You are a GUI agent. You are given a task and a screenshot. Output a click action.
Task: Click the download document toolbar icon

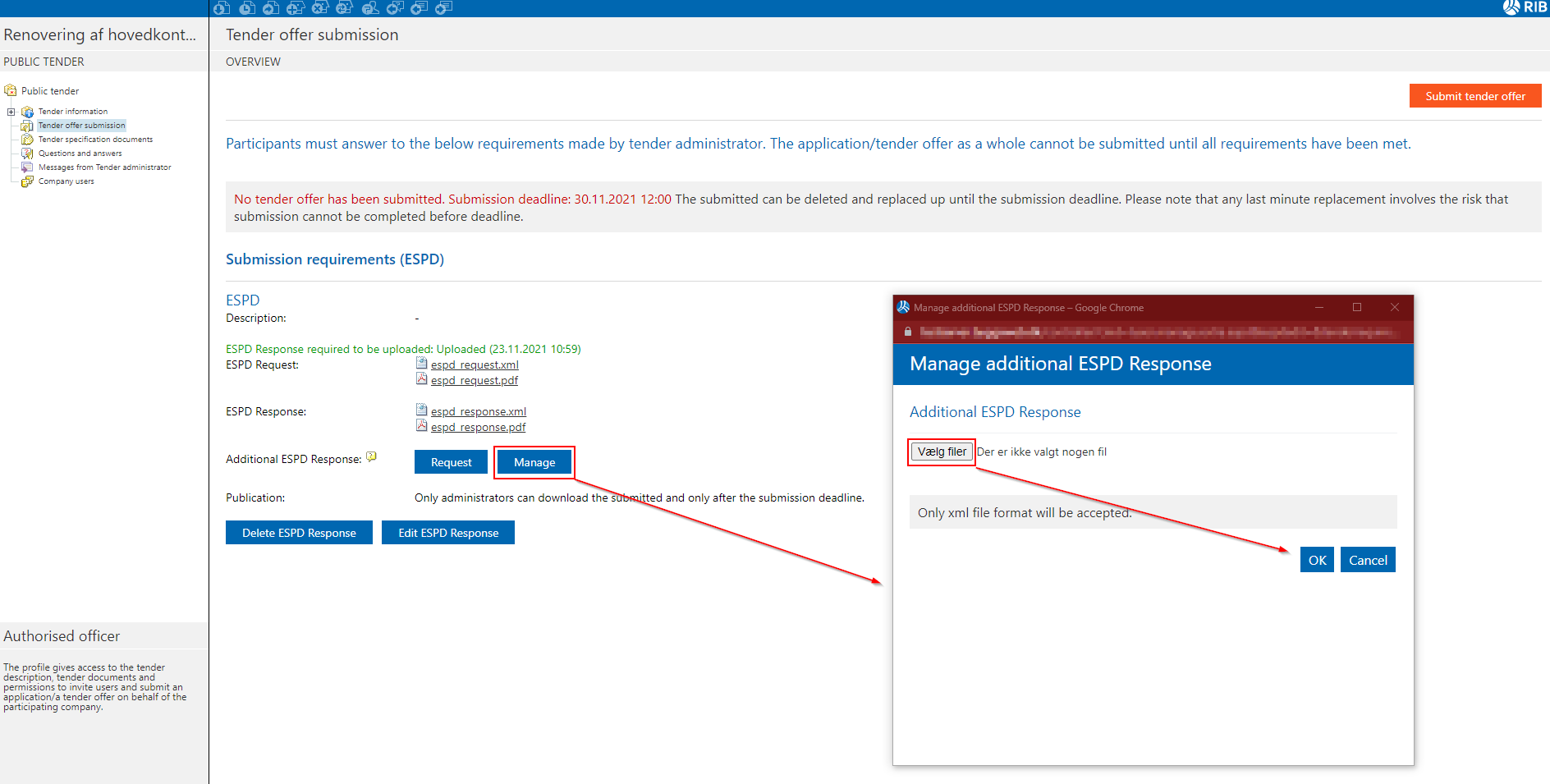[222, 8]
